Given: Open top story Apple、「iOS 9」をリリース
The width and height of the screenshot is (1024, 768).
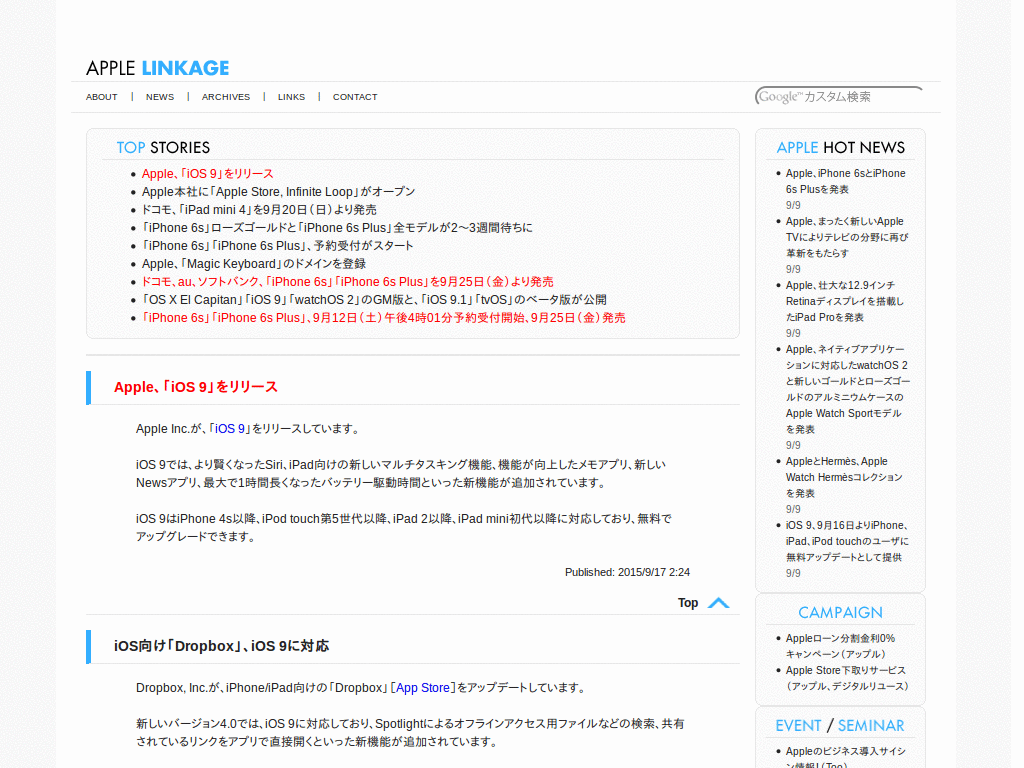Looking at the screenshot, I should coord(208,174).
